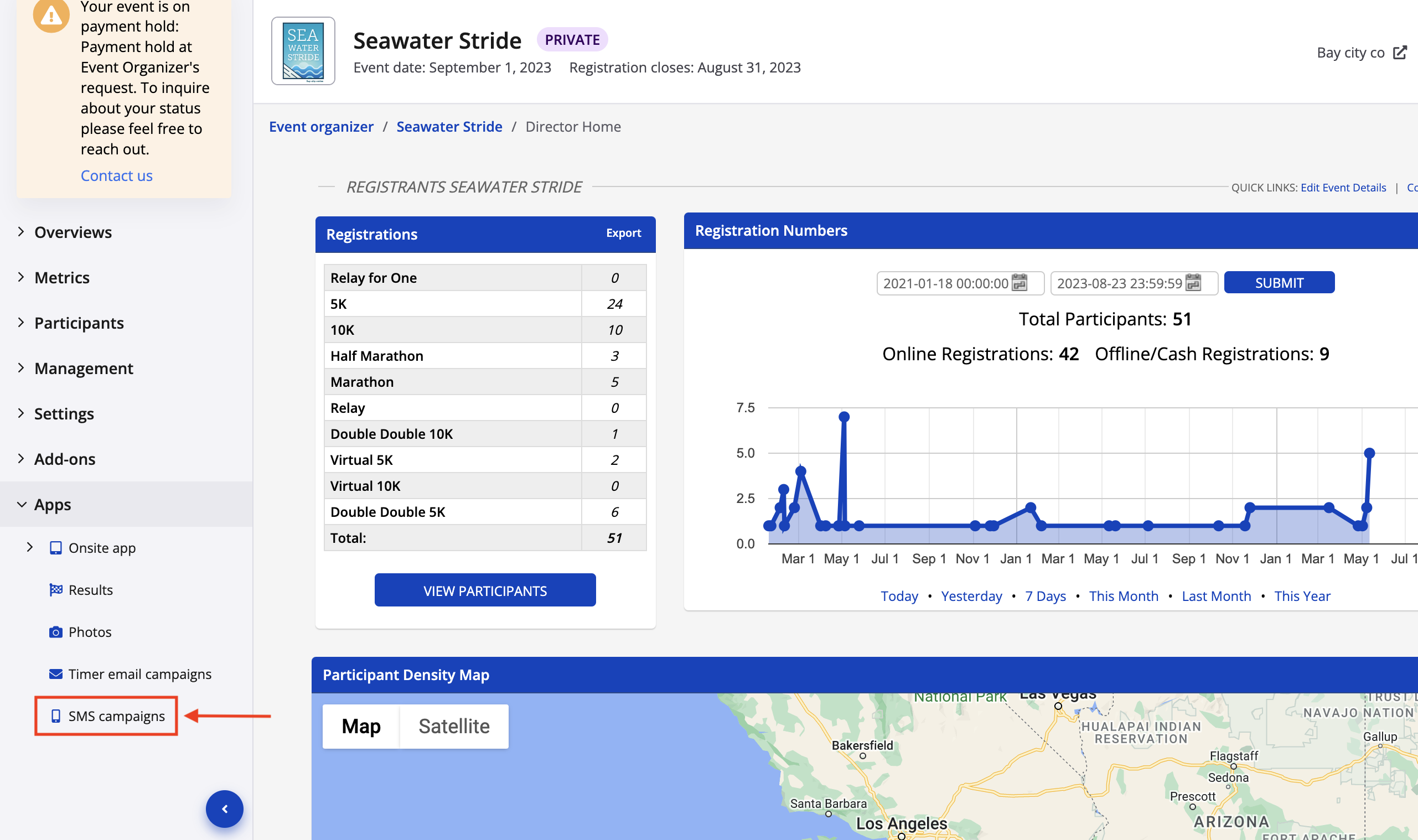The image size is (1418, 840).
Task: Click the Timer email campaigns envelope icon
Action: click(x=55, y=674)
